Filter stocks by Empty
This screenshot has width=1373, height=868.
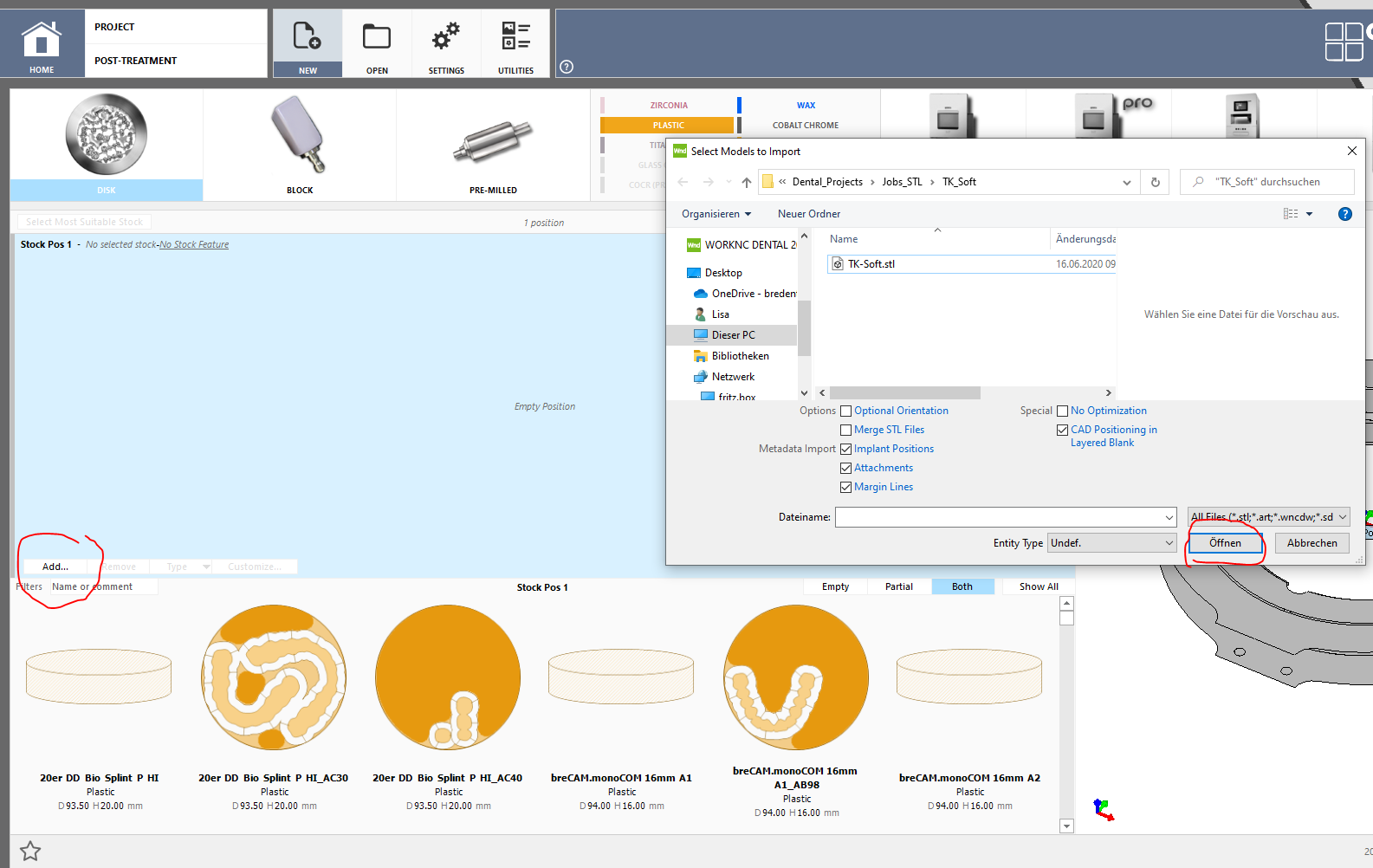[836, 586]
